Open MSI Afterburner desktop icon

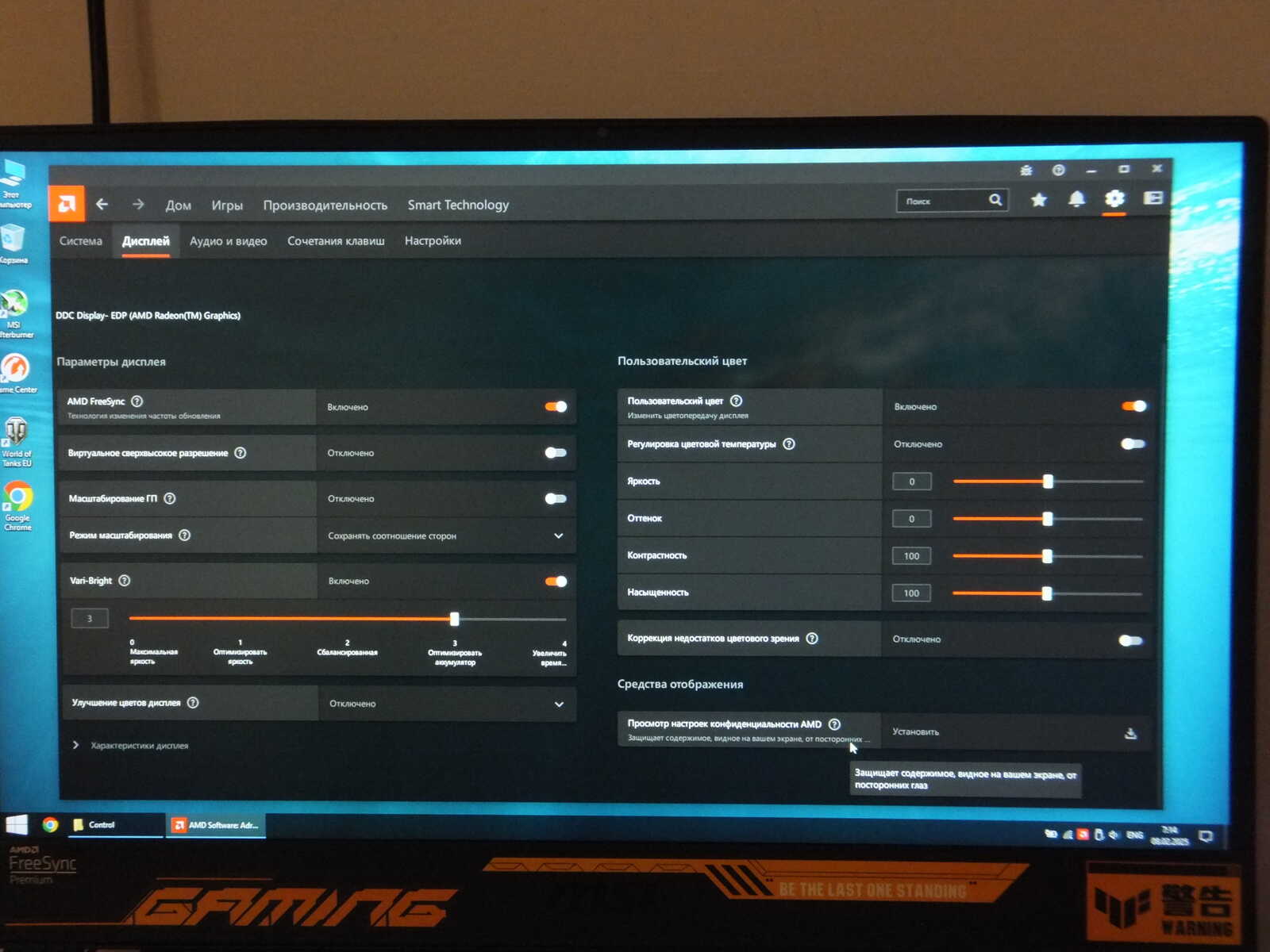[14, 314]
